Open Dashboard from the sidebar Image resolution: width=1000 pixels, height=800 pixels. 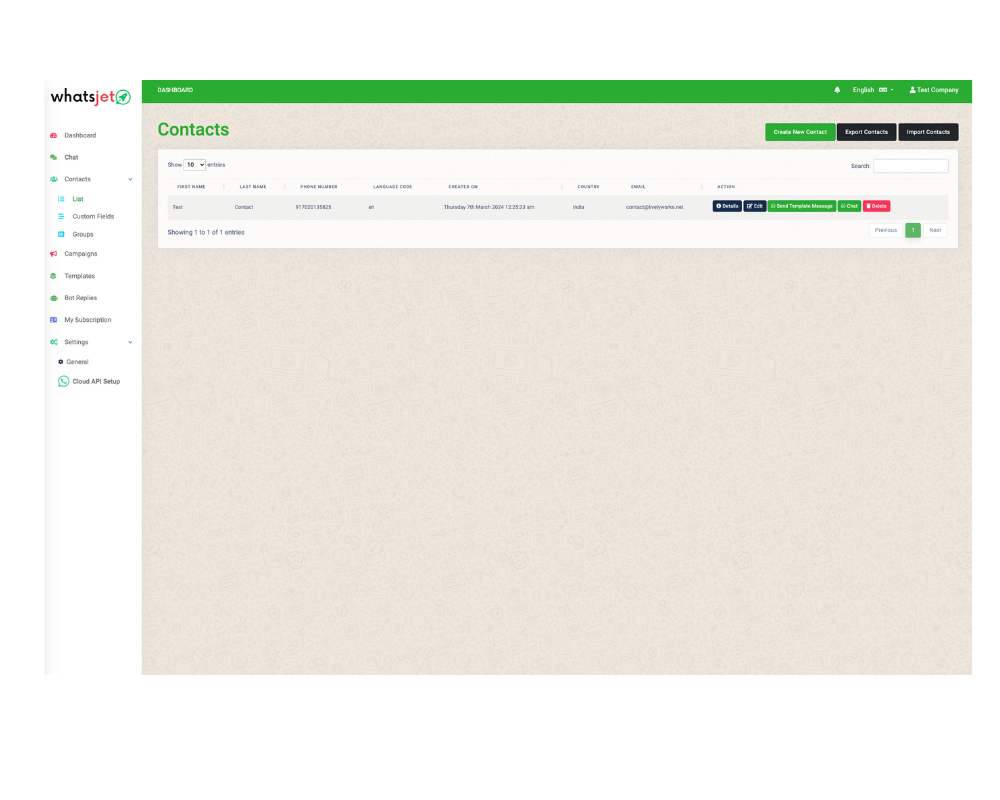tap(80, 135)
